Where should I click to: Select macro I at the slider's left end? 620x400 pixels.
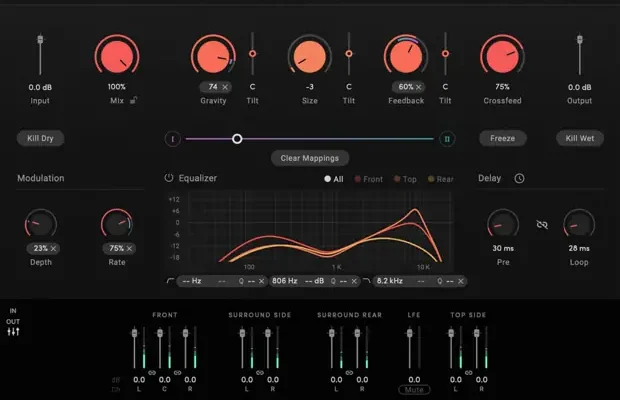click(171, 139)
